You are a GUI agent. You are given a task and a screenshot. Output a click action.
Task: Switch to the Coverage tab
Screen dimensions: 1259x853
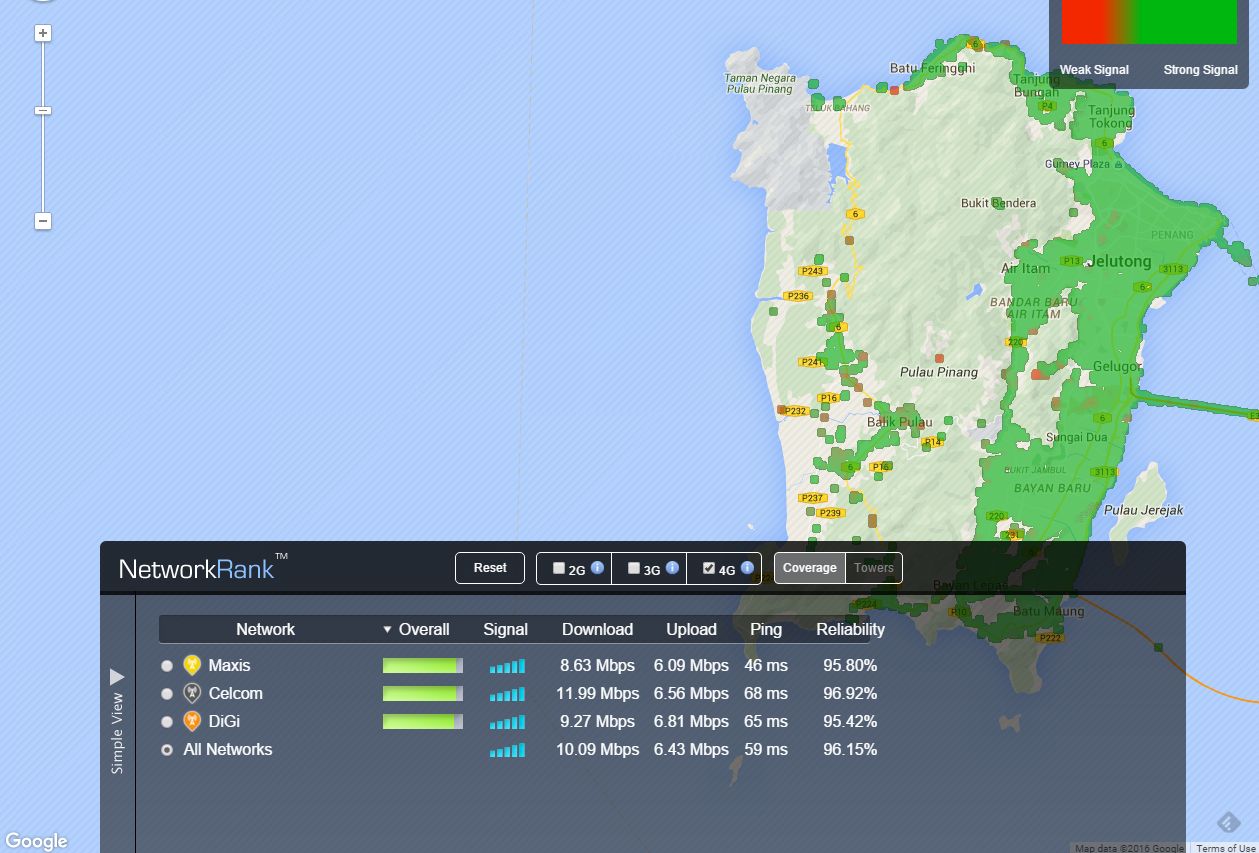click(810, 568)
